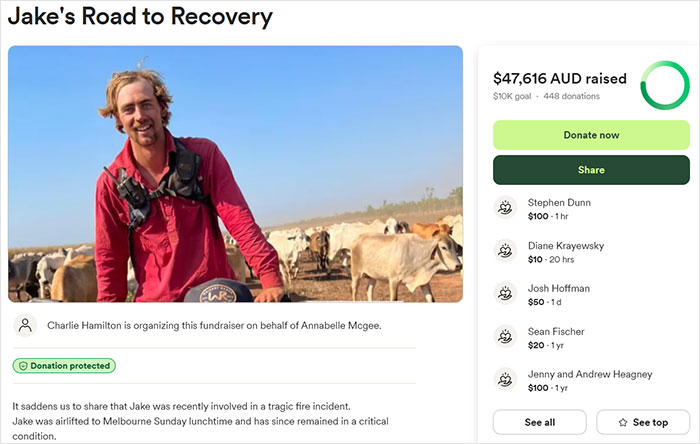Donate now to the fundraiser
The height and width of the screenshot is (444, 700).
(591, 135)
